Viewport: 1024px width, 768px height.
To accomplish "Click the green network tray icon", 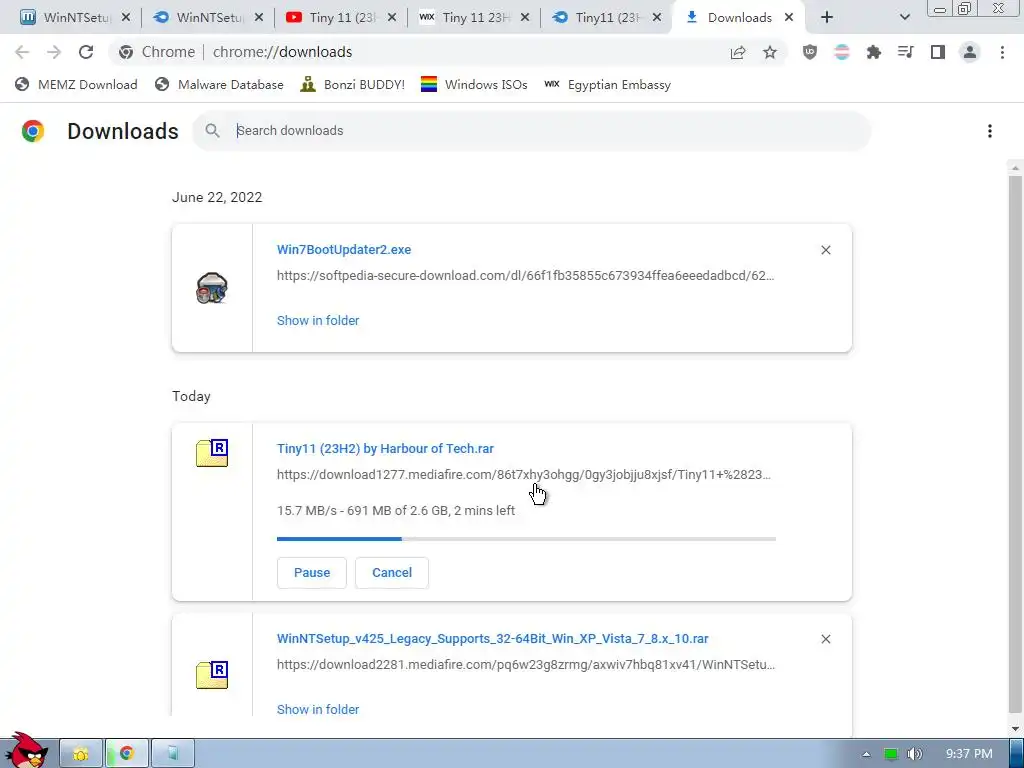I will (891, 754).
